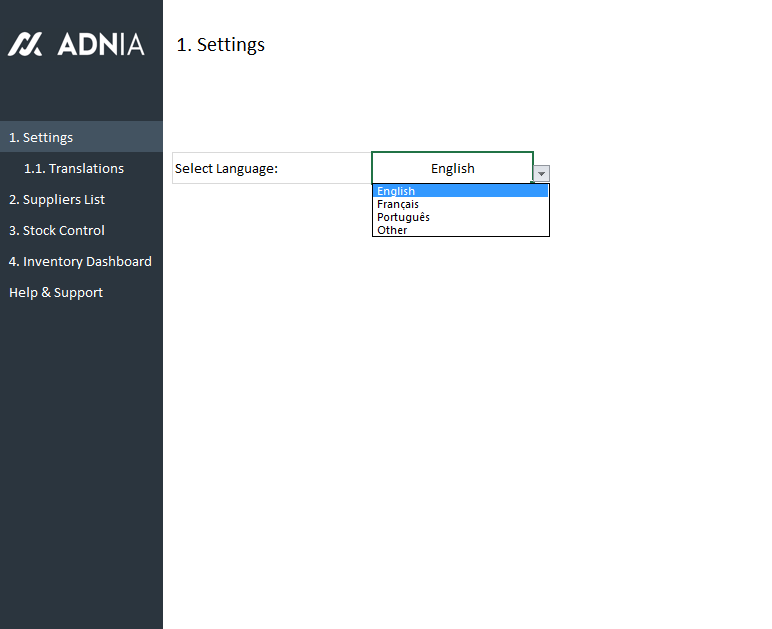Switch to 4. Inventory Dashboard
Image resolution: width=772 pixels, height=629 pixels.
[80, 262]
